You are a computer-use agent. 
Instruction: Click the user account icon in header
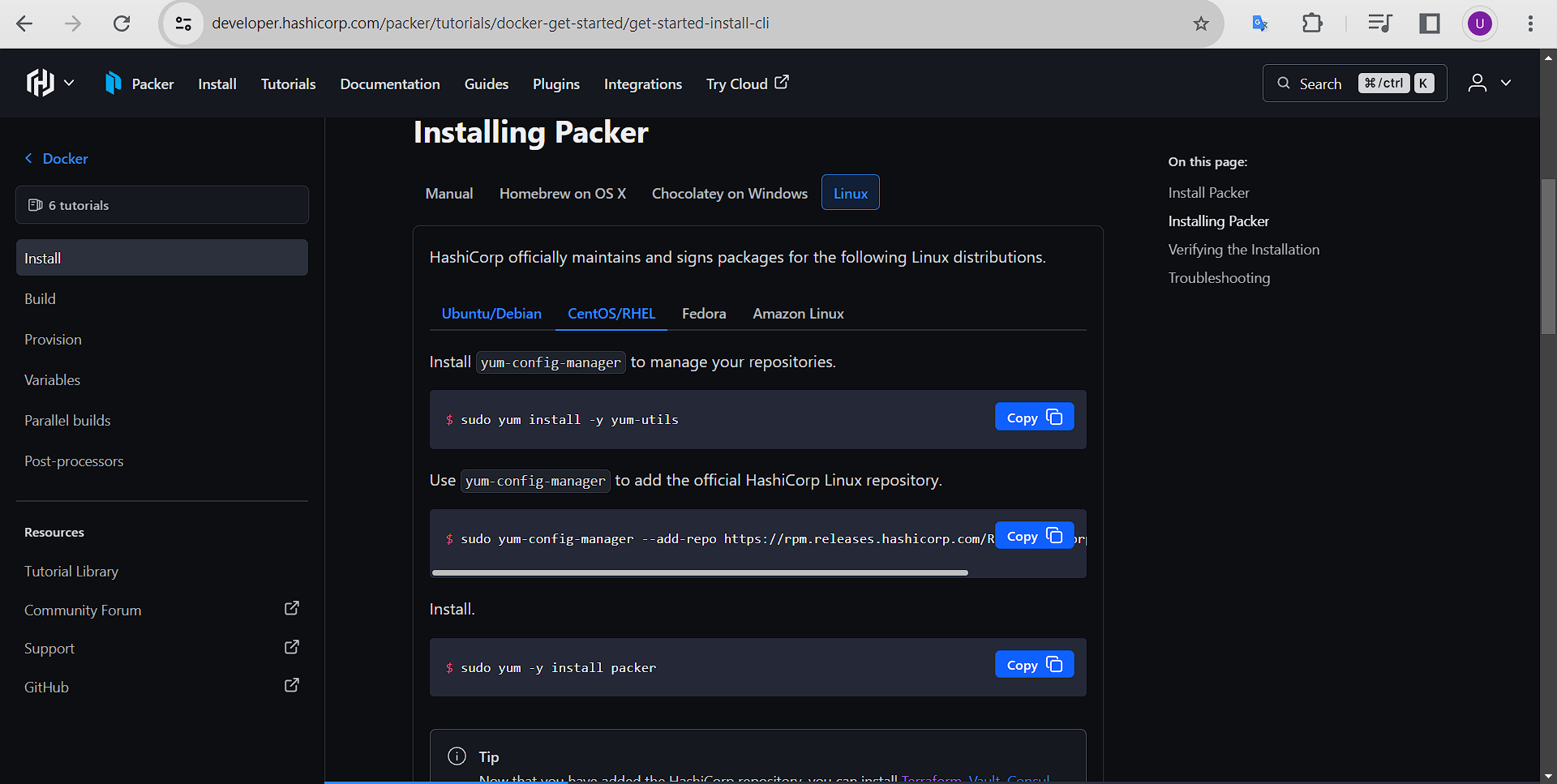[x=1477, y=83]
